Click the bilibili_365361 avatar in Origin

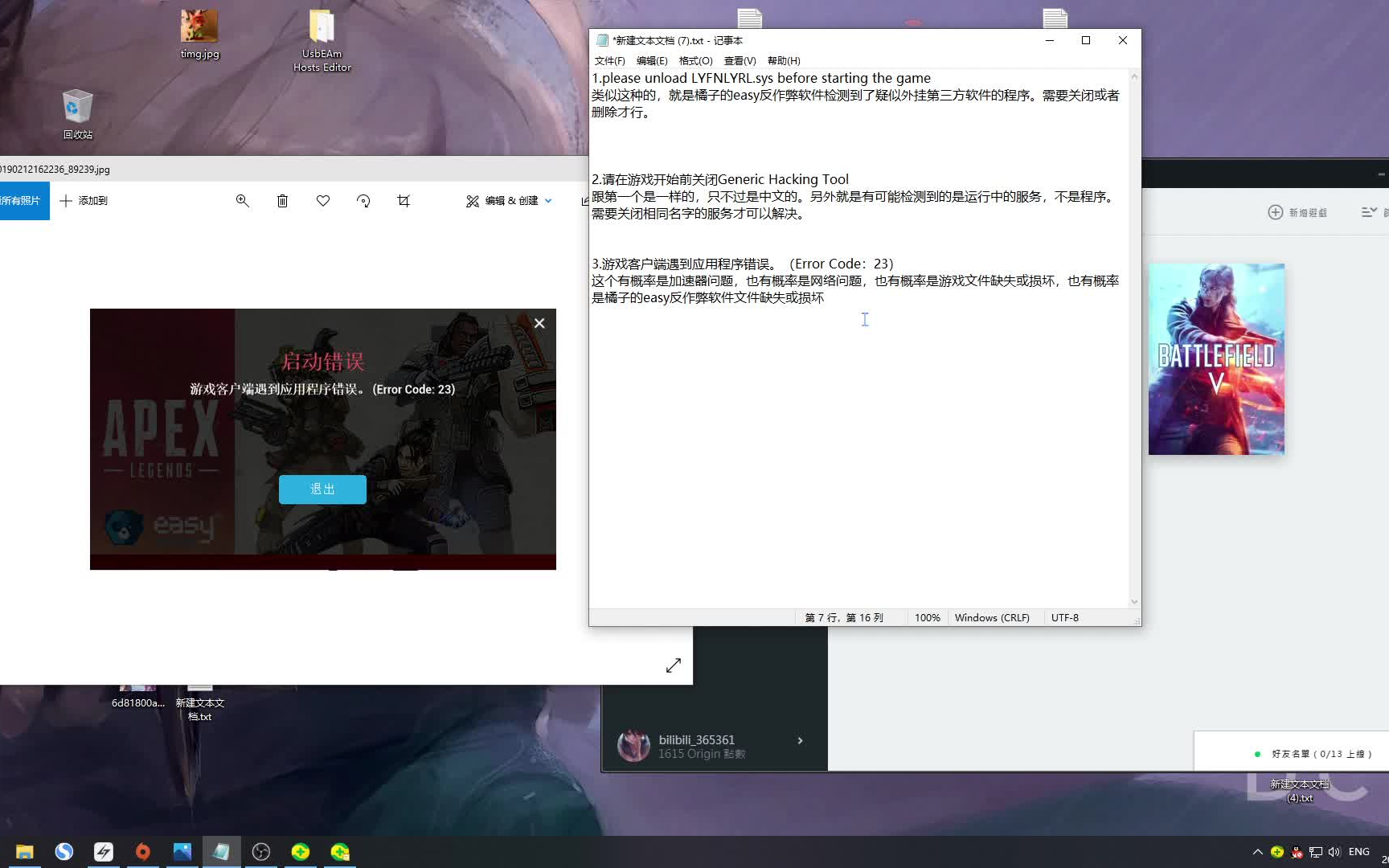(633, 746)
